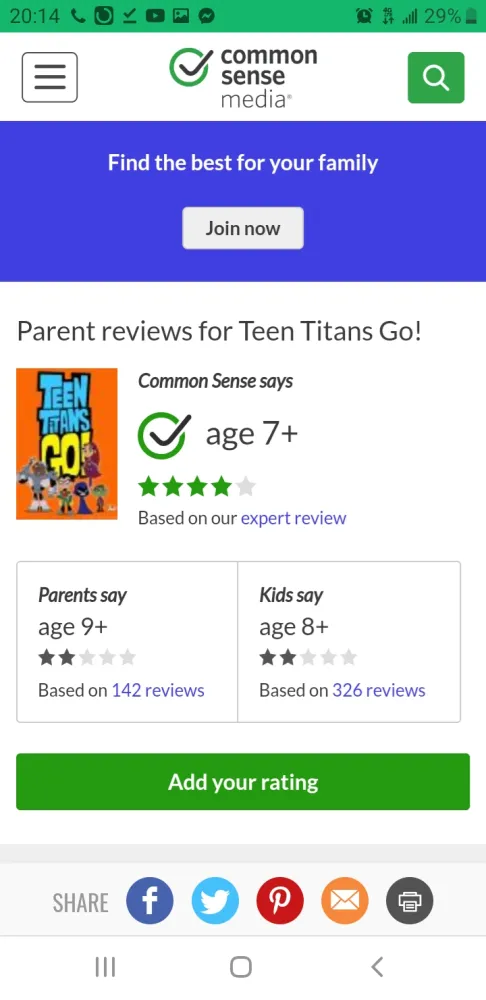Share via email envelope icon

[345, 901]
